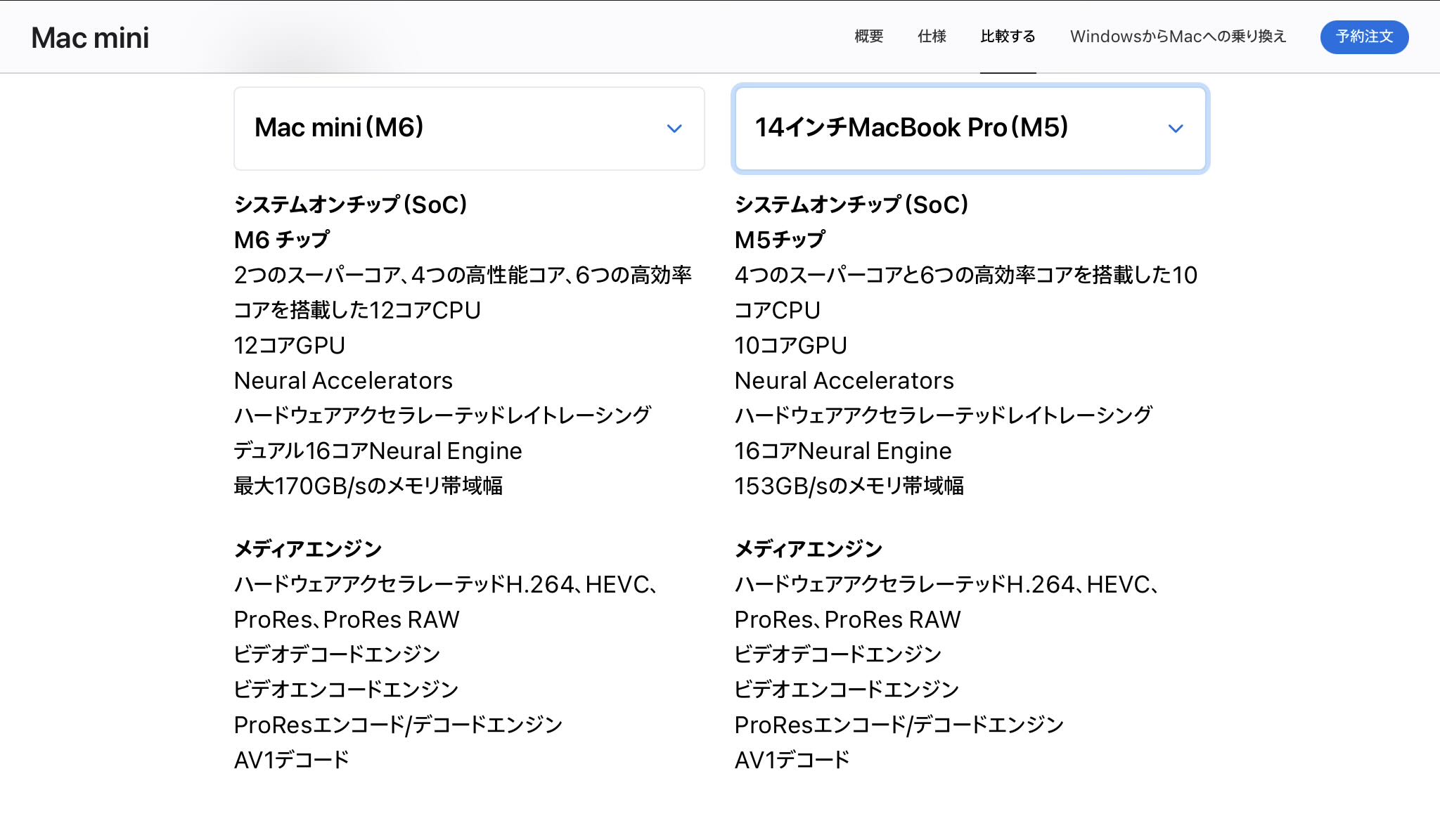This screenshot has width=1440, height=840.
Task: Click ビデオデコードエンジン in the Mac mini column
Action: coord(337,654)
